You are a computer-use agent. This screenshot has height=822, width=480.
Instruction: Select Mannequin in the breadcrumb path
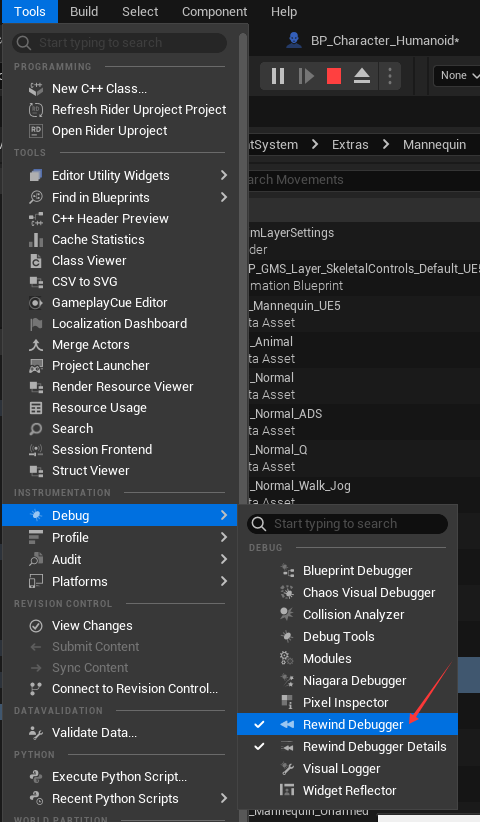coord(434,145)
